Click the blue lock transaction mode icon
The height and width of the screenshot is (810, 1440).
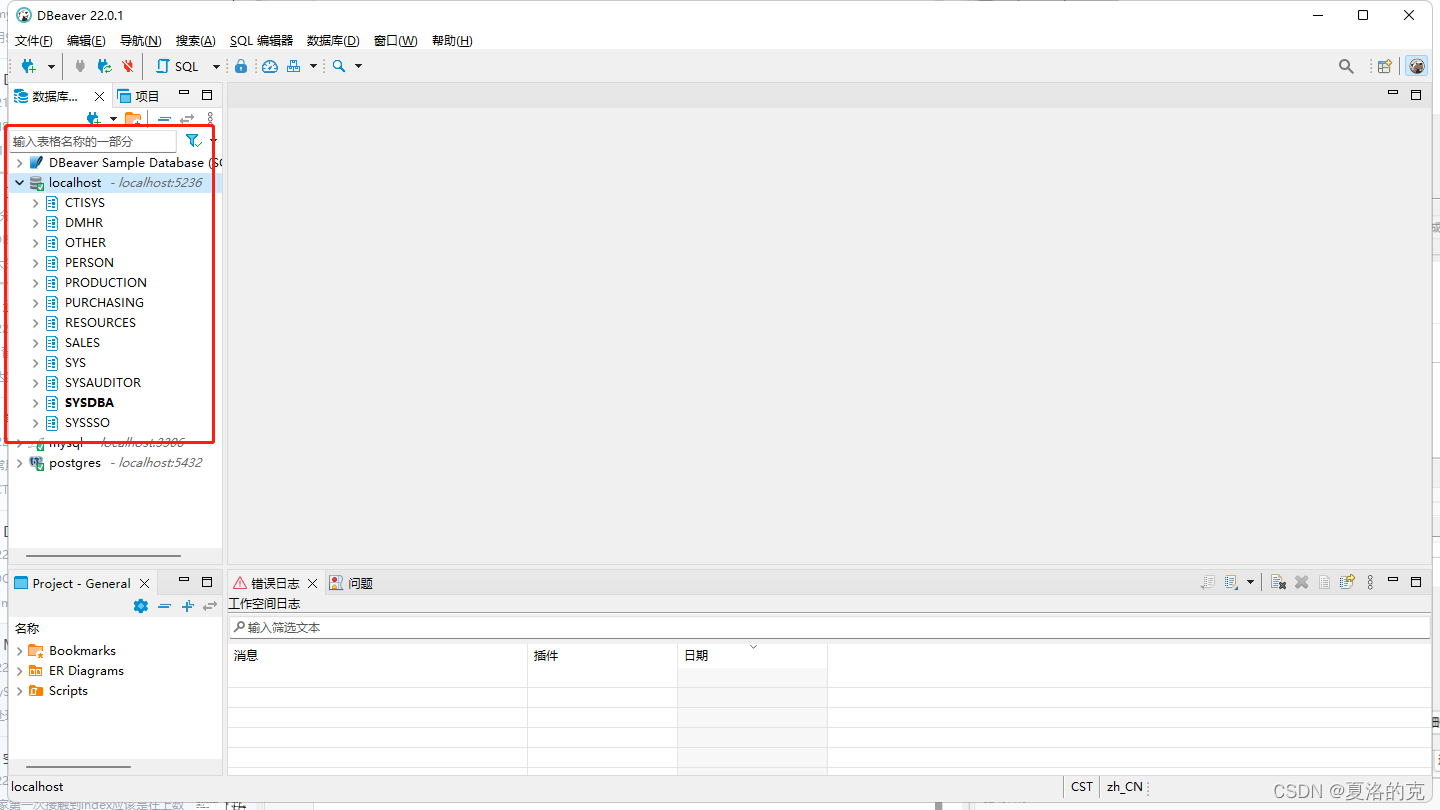point(241,66)
